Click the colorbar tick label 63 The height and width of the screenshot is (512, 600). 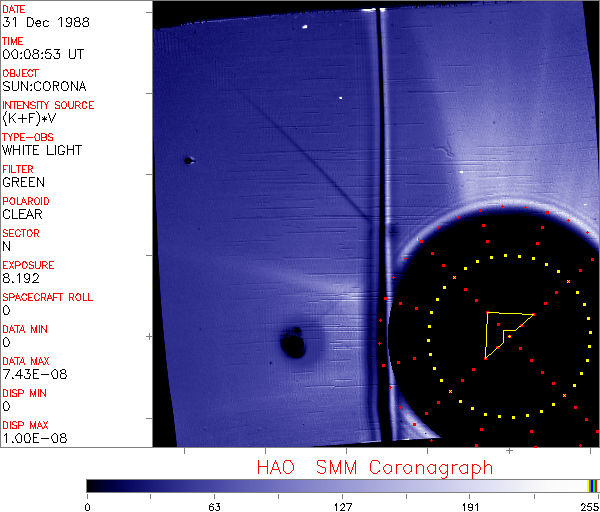click(x=214, y=506)
